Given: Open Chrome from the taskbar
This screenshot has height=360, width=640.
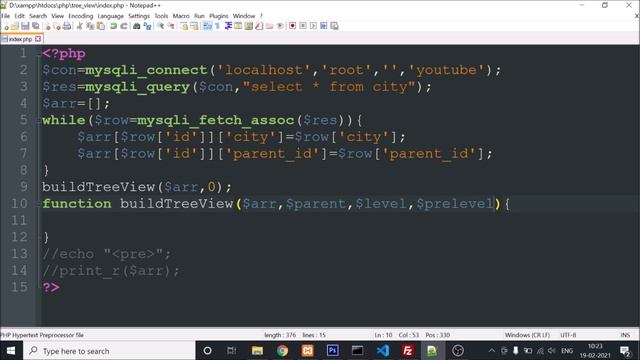Looking at the screenshot, I should coord(282,351).
